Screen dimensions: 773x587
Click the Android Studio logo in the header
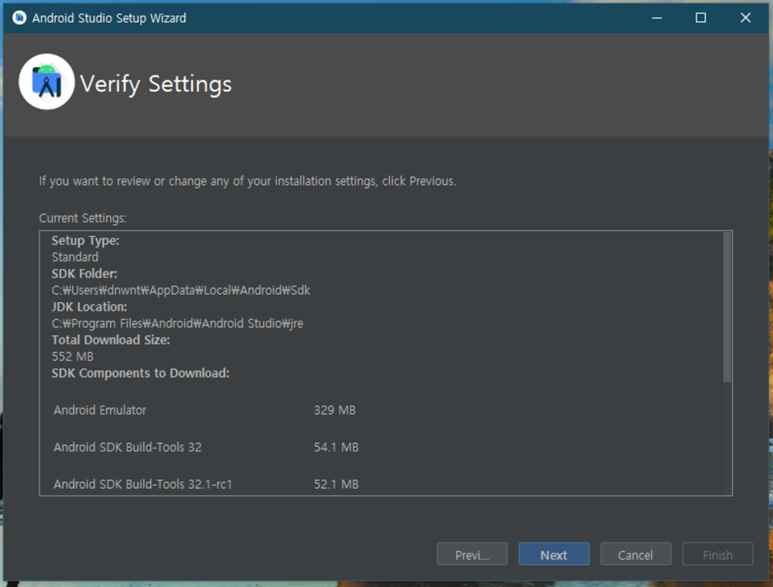[x=46, y=82]
